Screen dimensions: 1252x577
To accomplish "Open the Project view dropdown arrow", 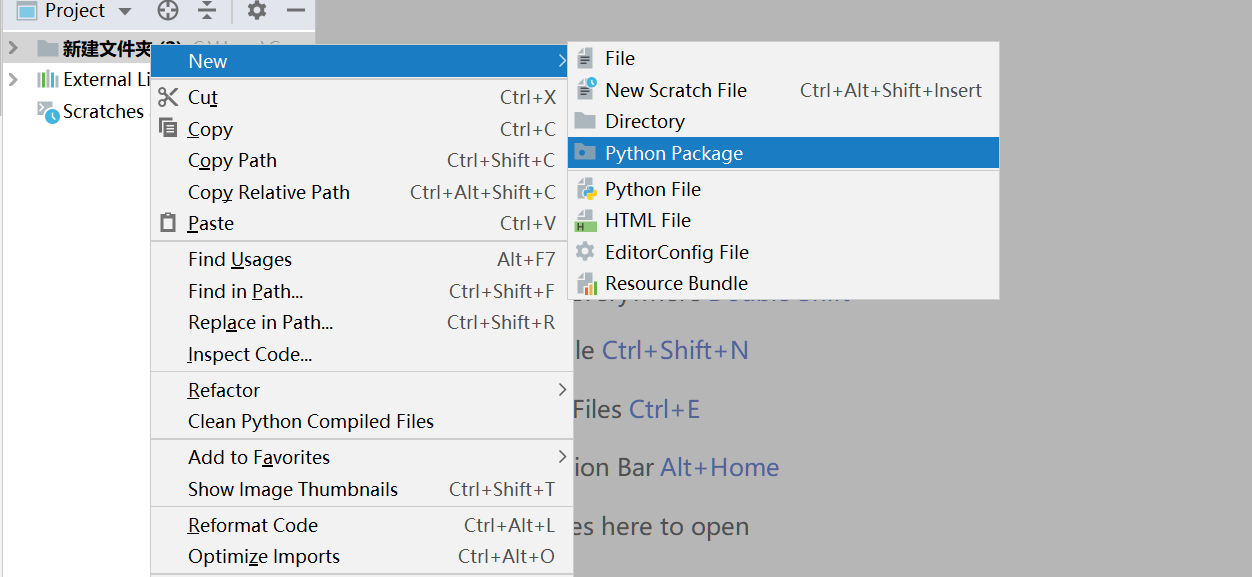I will pyautogui.click(x=125, y=11).
